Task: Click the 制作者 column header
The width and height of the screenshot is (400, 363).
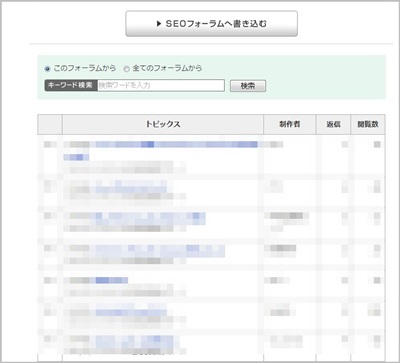Action: coord(289,124)
